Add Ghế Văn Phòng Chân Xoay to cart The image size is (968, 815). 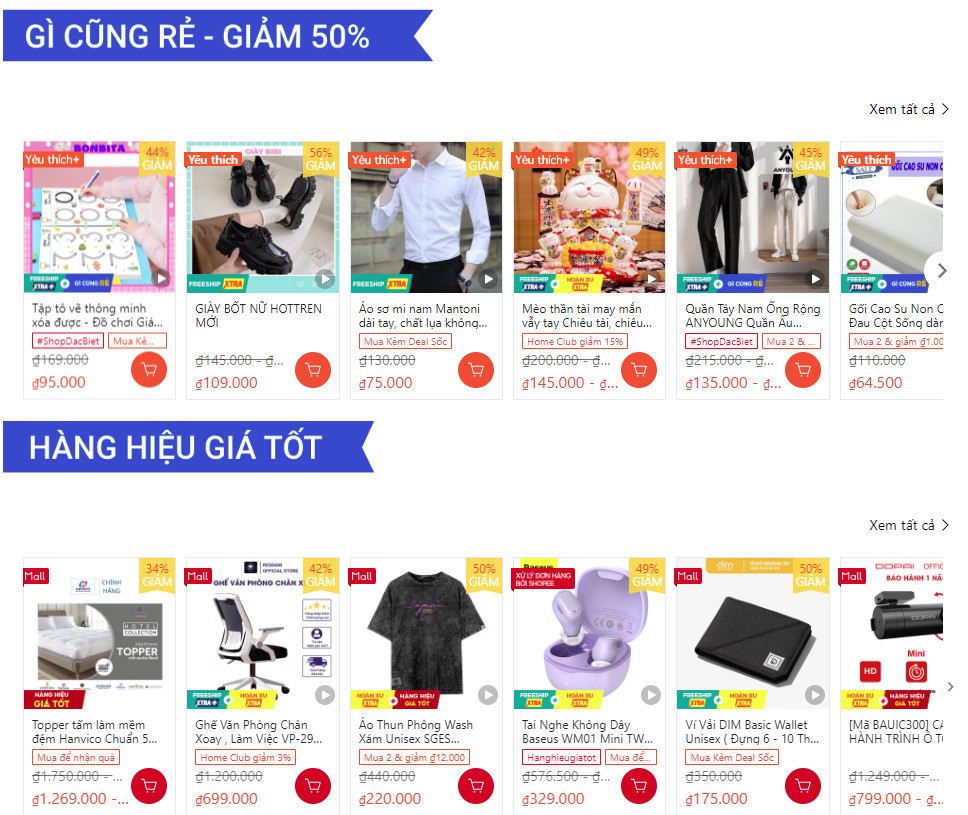coord(313,786)
